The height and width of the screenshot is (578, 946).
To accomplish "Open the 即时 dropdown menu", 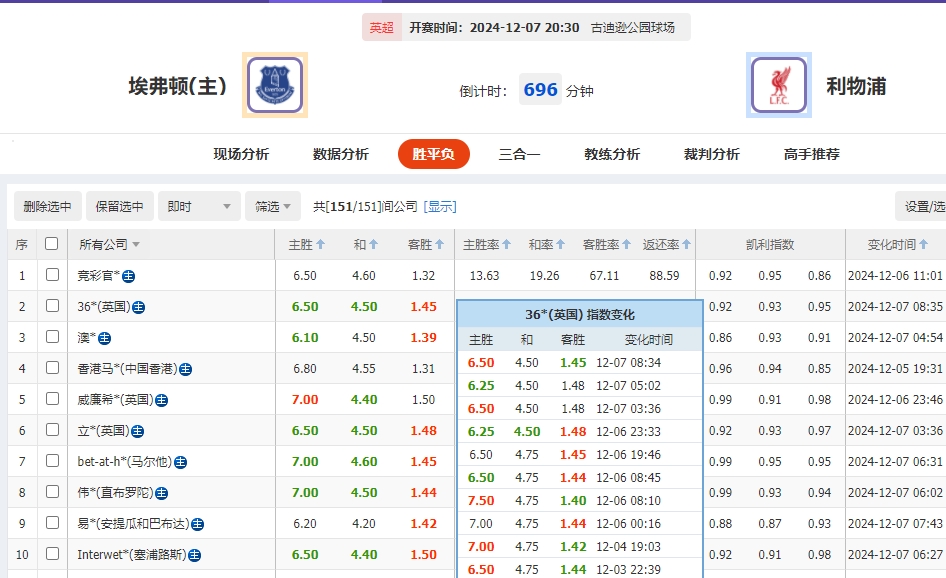I will coord(198,205).
